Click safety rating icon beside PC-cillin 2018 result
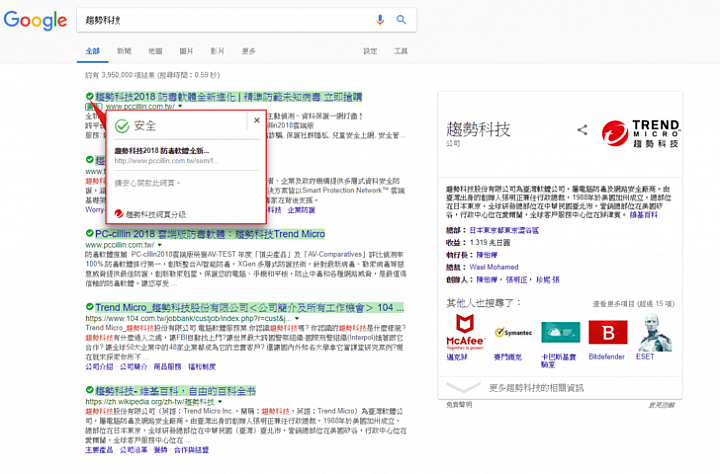Image resolution: width=720 pixels, height=474 pixels. point(90,233)
